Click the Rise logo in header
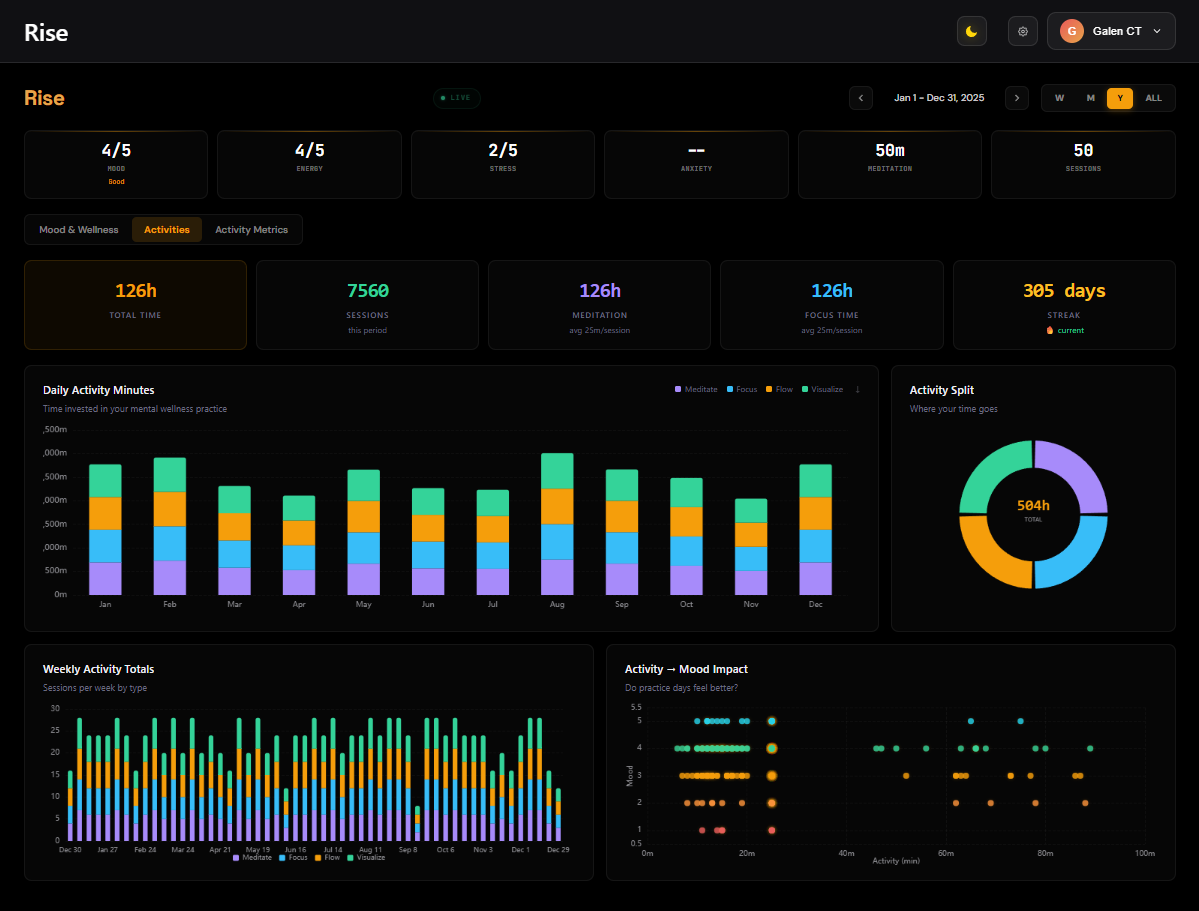This screenshot has height=911, width=1199. [46, 32]
